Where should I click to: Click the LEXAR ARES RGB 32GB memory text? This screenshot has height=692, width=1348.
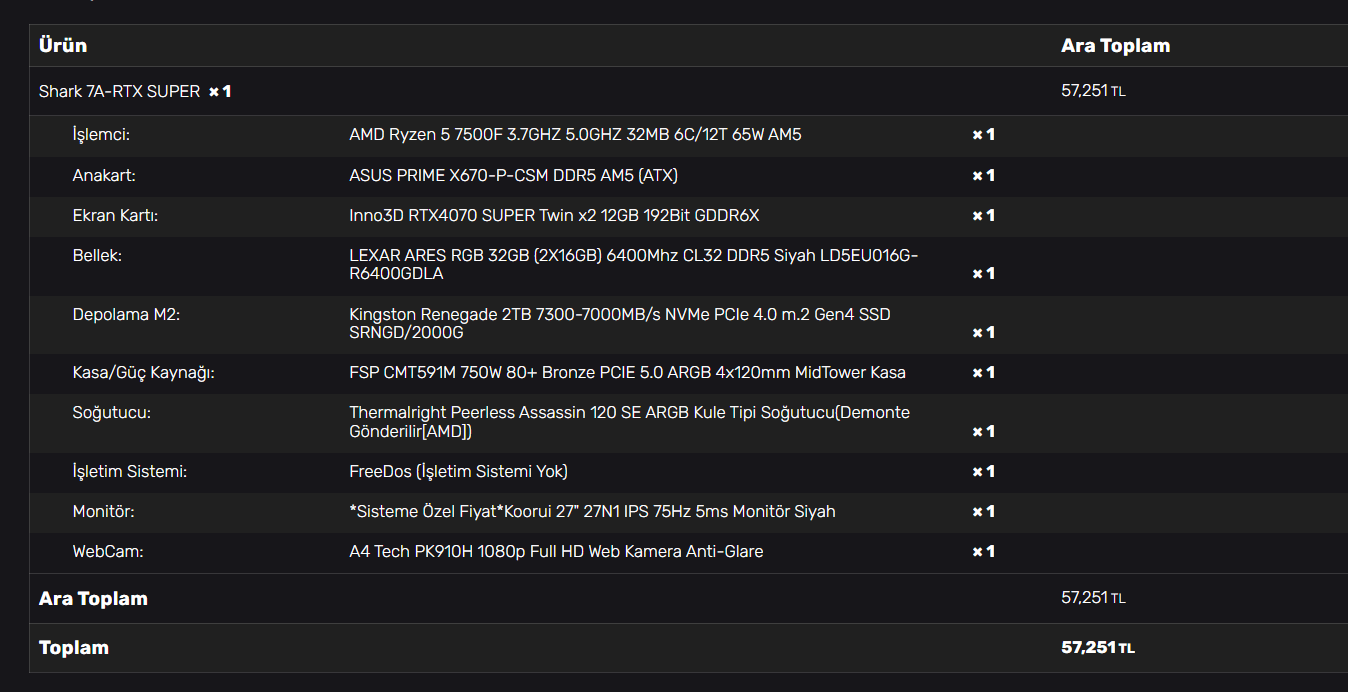pos(634,264)
